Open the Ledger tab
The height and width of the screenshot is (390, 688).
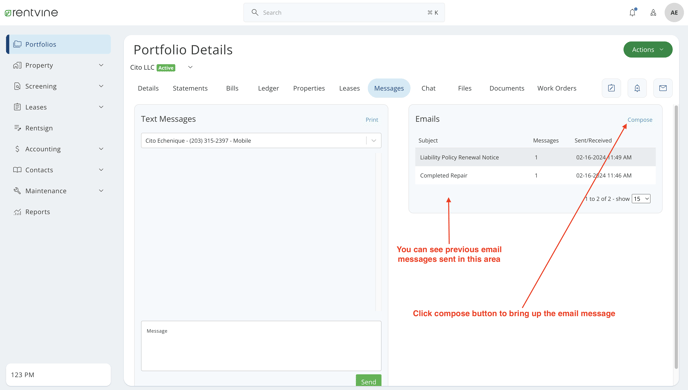pyautogui.click(x=268, y=88)
